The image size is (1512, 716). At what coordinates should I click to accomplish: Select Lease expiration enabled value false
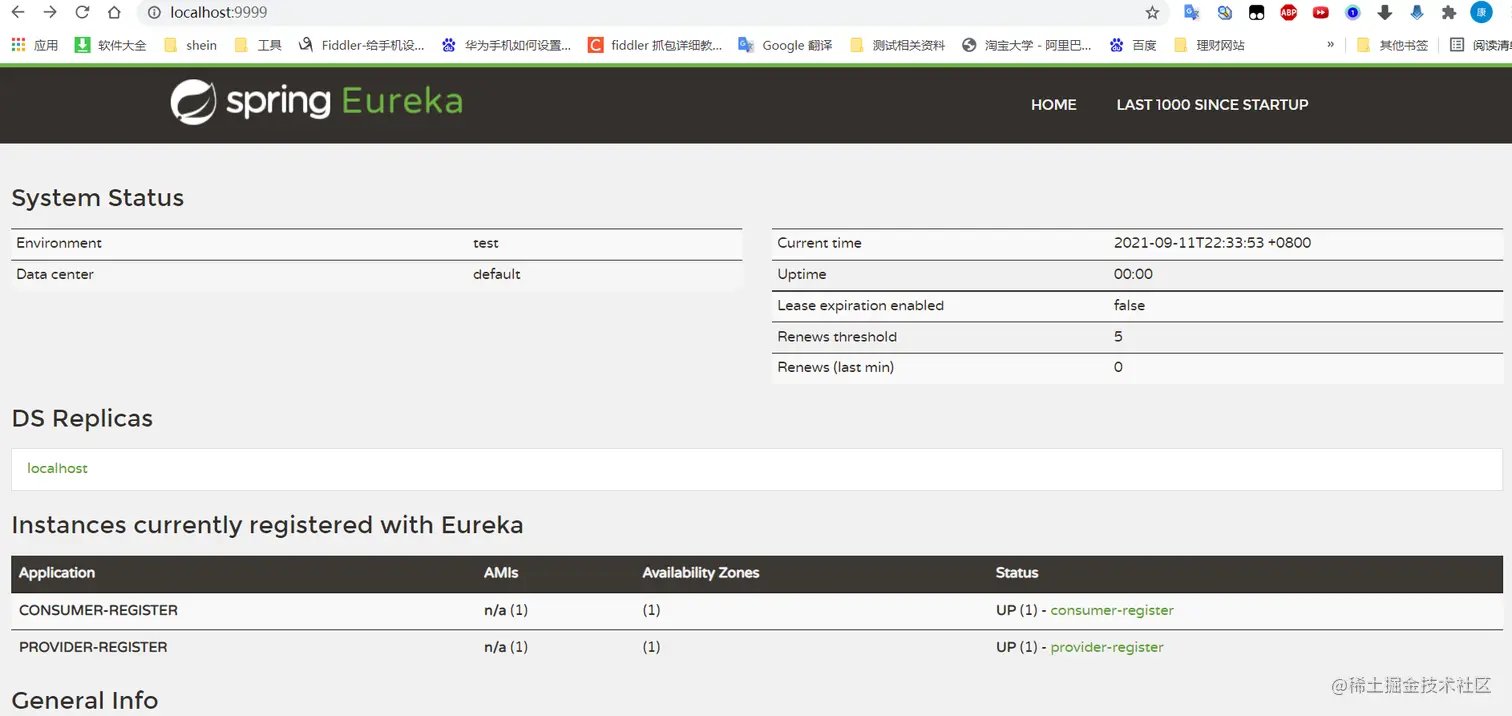[1129, 305]
